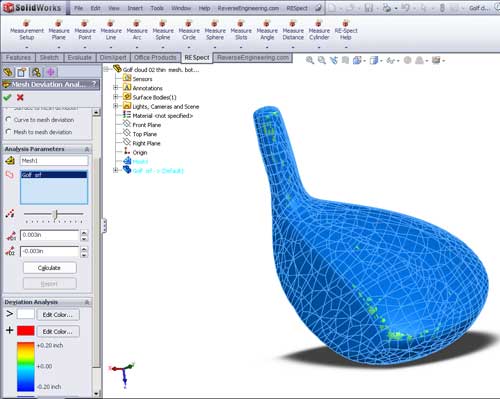The height and width of the screenshot is (399, 500).
Task: Click Zoom to Area view icon
Action: coord(322,60)
